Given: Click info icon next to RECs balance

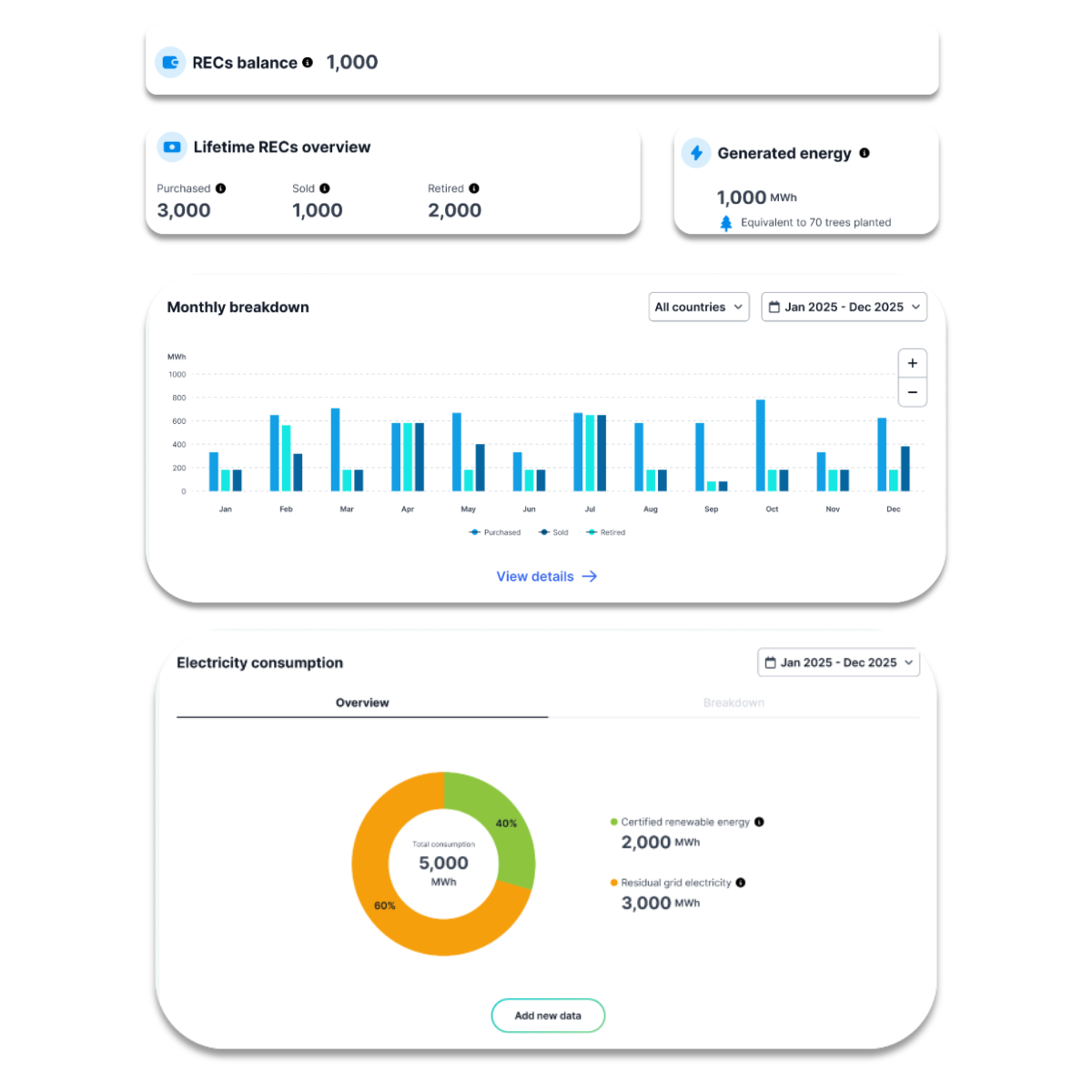Looking at the screenshot, I should pos(308,63).
